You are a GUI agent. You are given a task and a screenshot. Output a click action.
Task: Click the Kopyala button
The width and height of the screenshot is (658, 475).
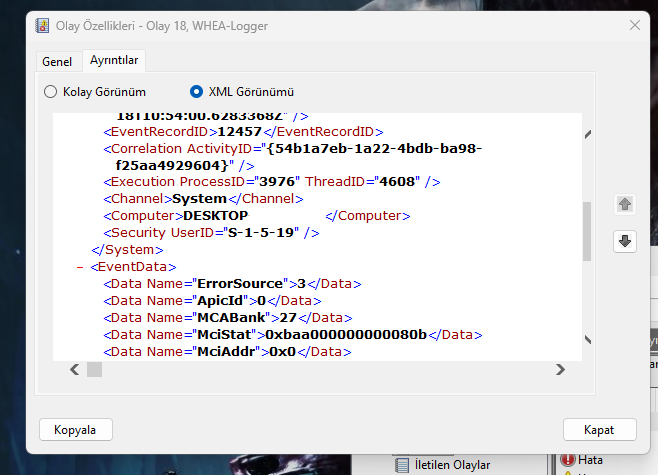tap(76, 430)
